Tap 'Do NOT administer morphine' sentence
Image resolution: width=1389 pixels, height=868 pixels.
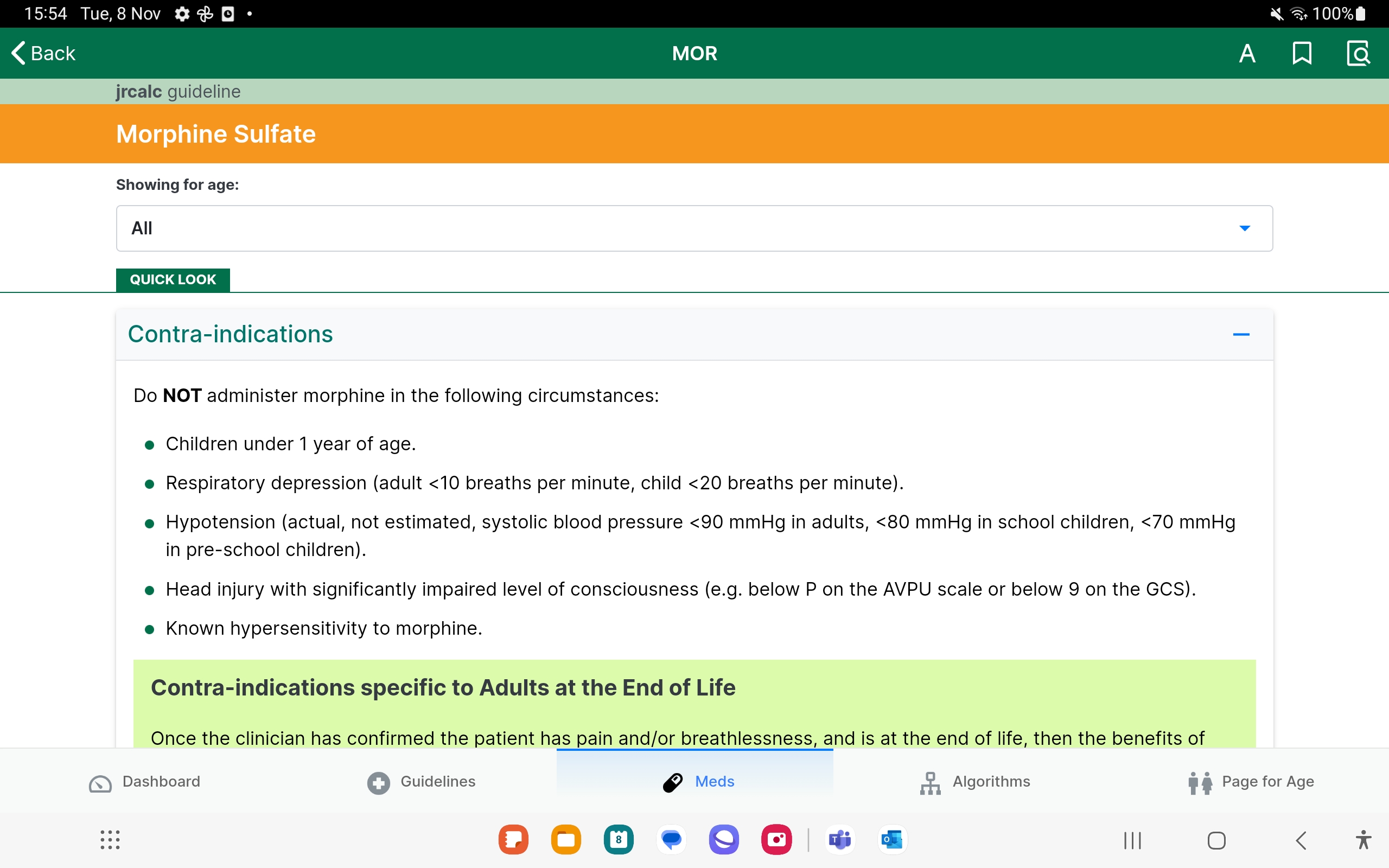(x=396, y=395)
